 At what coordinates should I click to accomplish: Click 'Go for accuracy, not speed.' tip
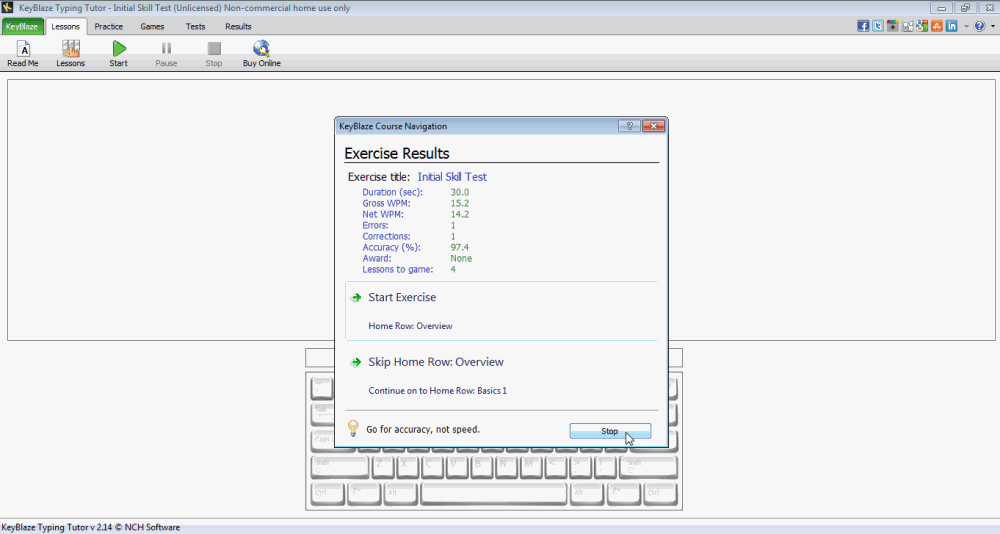click(x=423, y=429)
